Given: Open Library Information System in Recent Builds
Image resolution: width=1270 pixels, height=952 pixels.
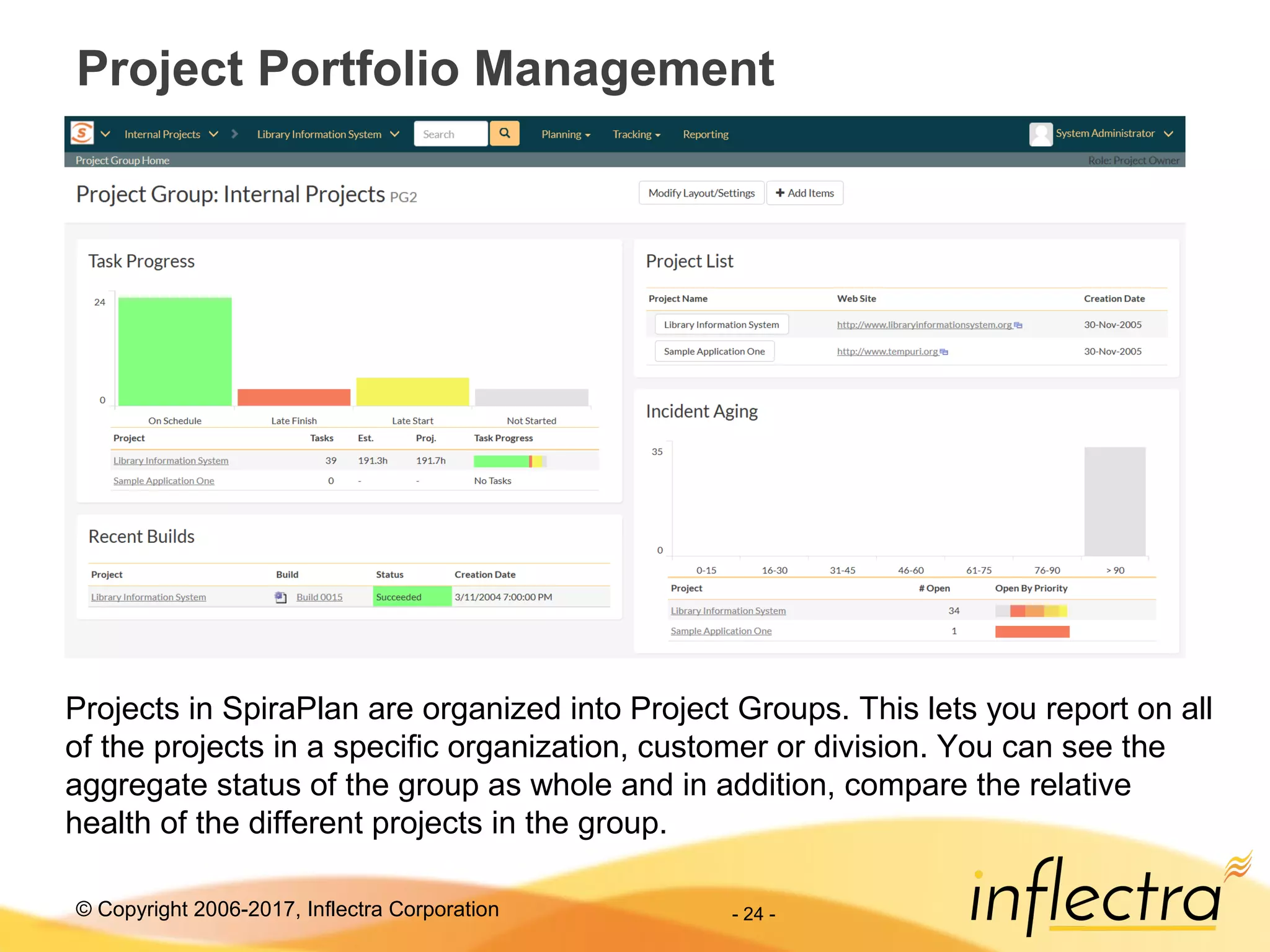Looking at the screenshot, I should [x=148, y=597].
